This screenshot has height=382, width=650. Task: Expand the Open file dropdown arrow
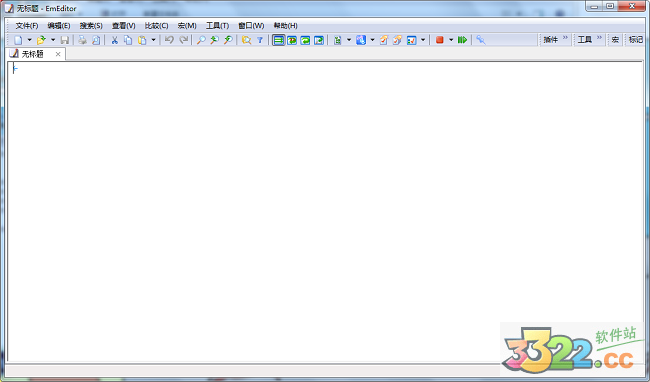(x=53, y=40)
